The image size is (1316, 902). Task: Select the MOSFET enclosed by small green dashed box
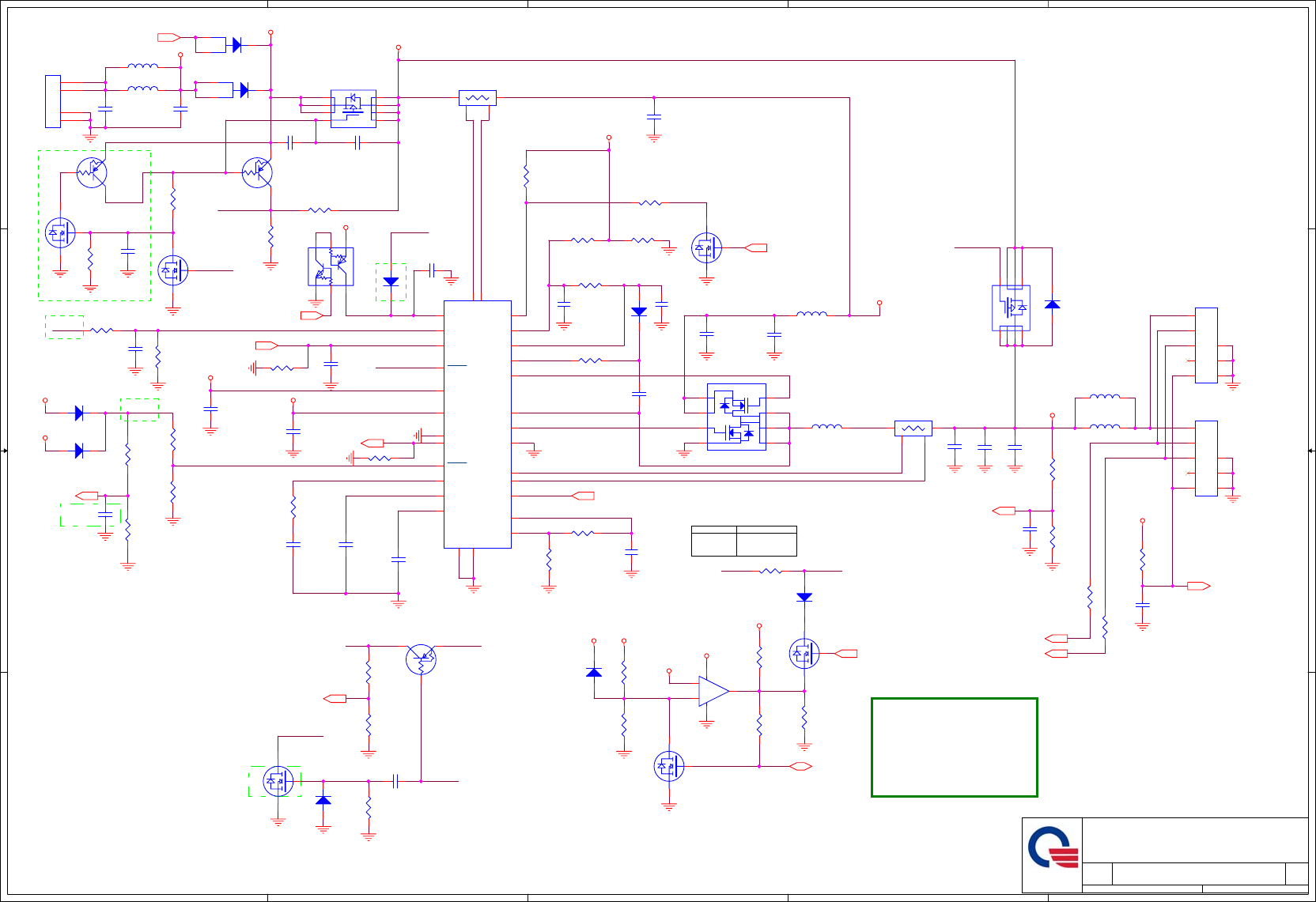coord(278,781)
